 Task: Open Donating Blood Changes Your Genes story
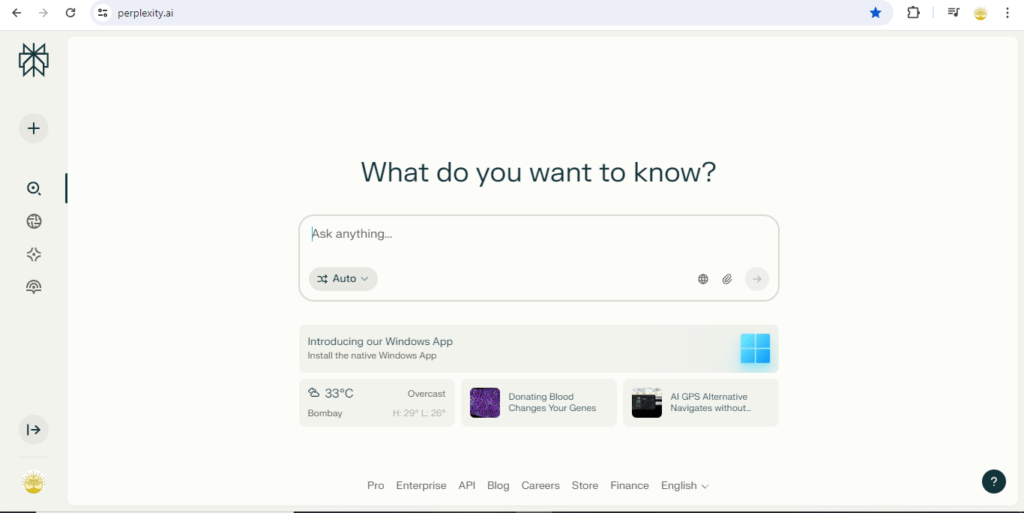539,403
